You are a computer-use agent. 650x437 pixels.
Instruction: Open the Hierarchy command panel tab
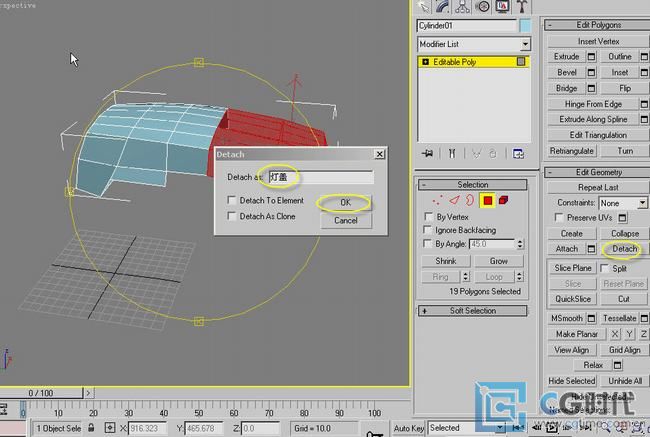pyautogui.click(x=463, y=6)
